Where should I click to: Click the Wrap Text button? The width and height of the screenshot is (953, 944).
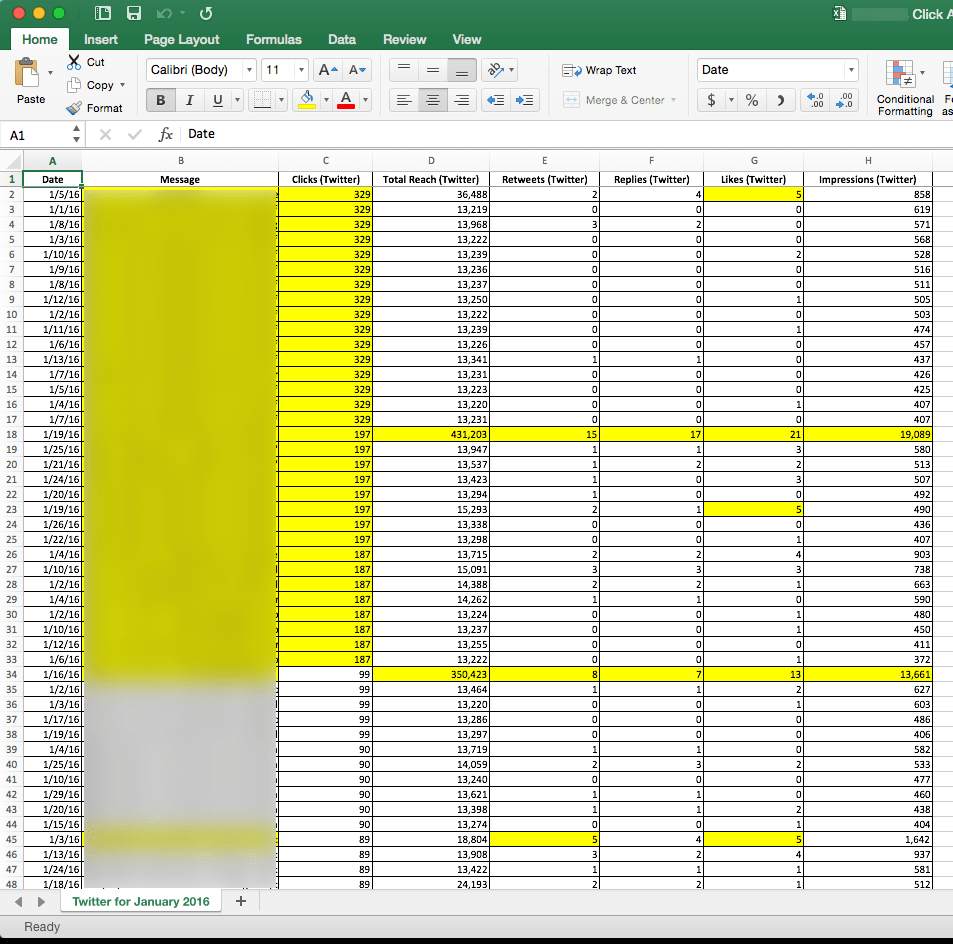tap(599, 71)
